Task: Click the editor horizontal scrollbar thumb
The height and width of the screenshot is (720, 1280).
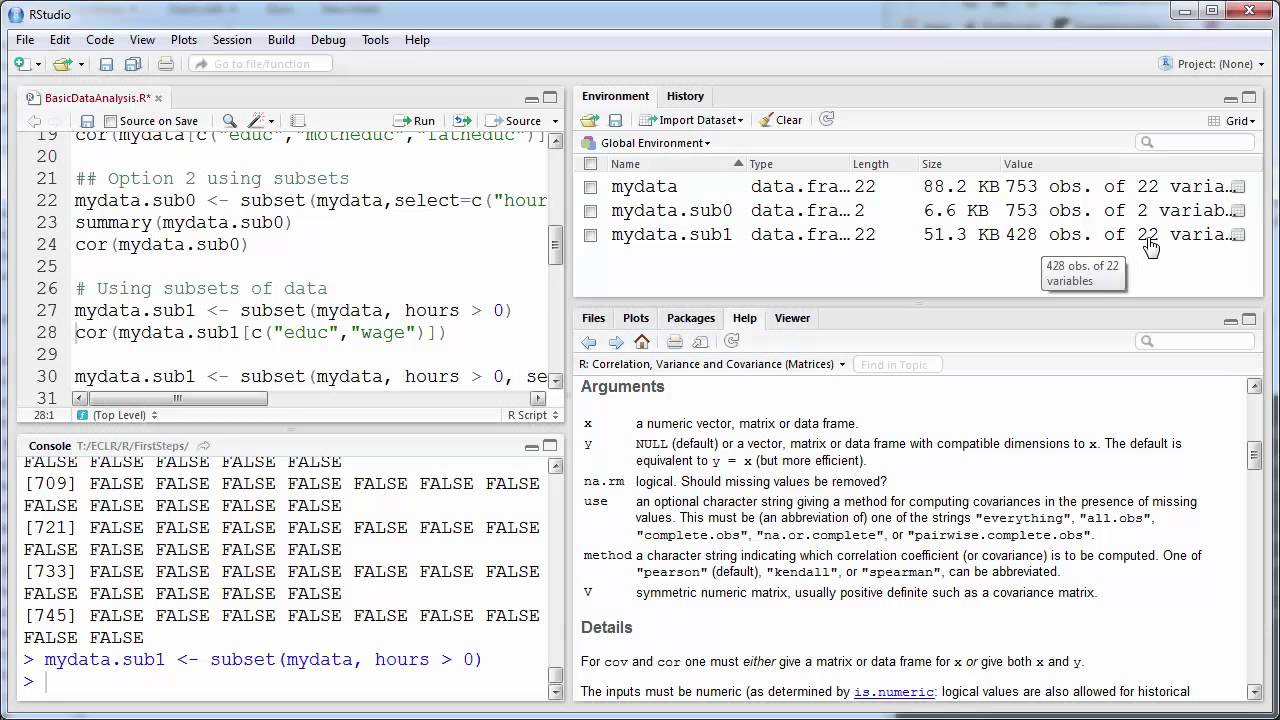Action: click(x=177, y=398)
